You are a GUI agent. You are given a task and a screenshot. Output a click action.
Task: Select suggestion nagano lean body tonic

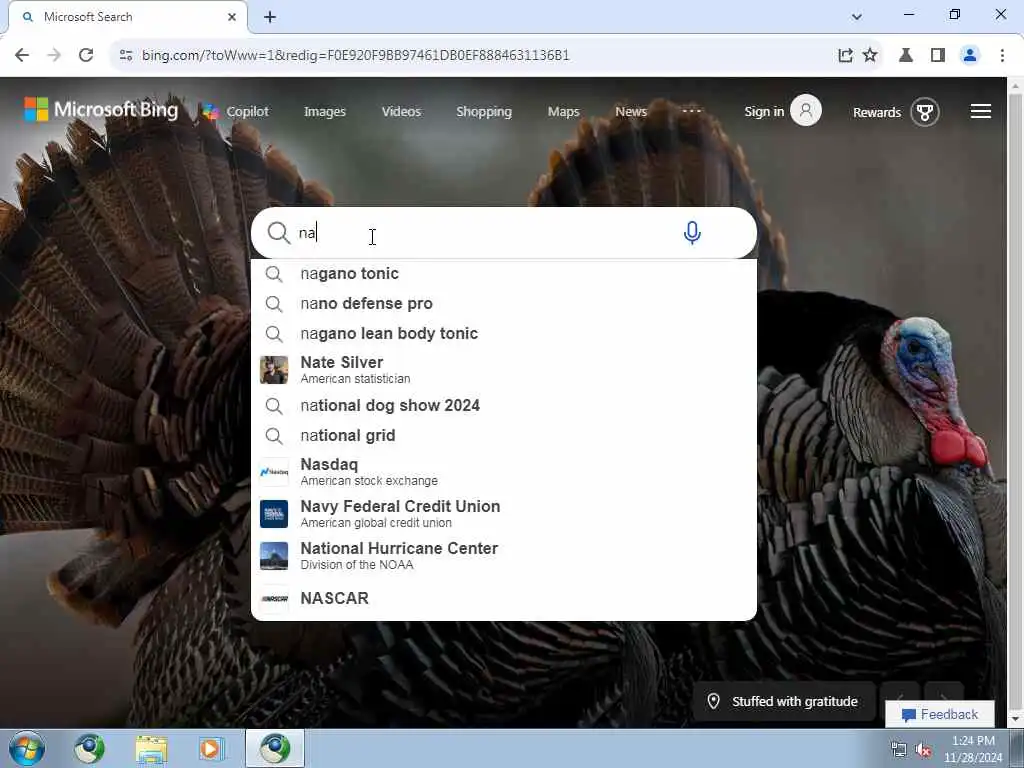pyautogui.click(x=504, y=334)
